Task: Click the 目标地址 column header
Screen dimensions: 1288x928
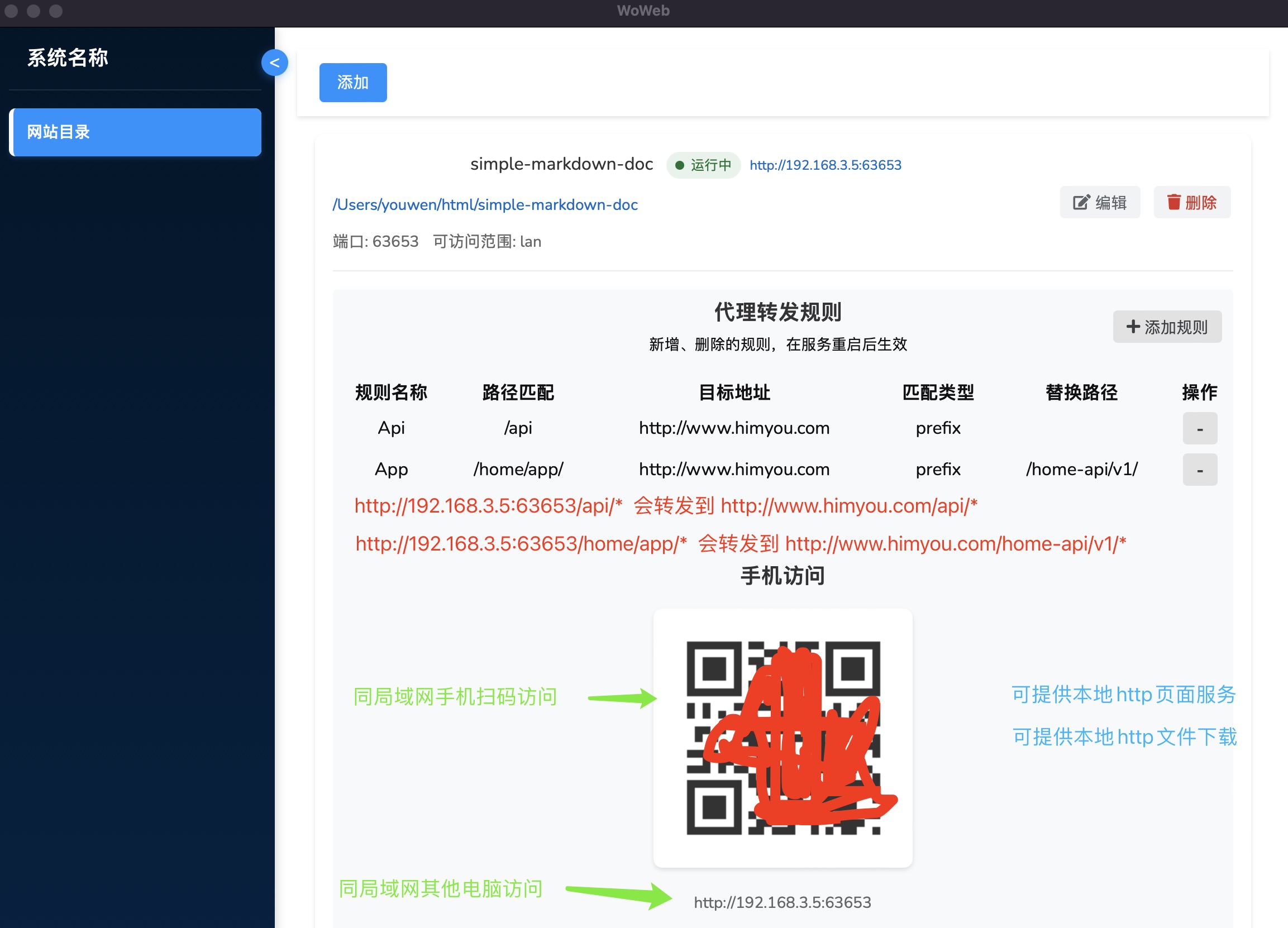Action: tap(734, 392)
